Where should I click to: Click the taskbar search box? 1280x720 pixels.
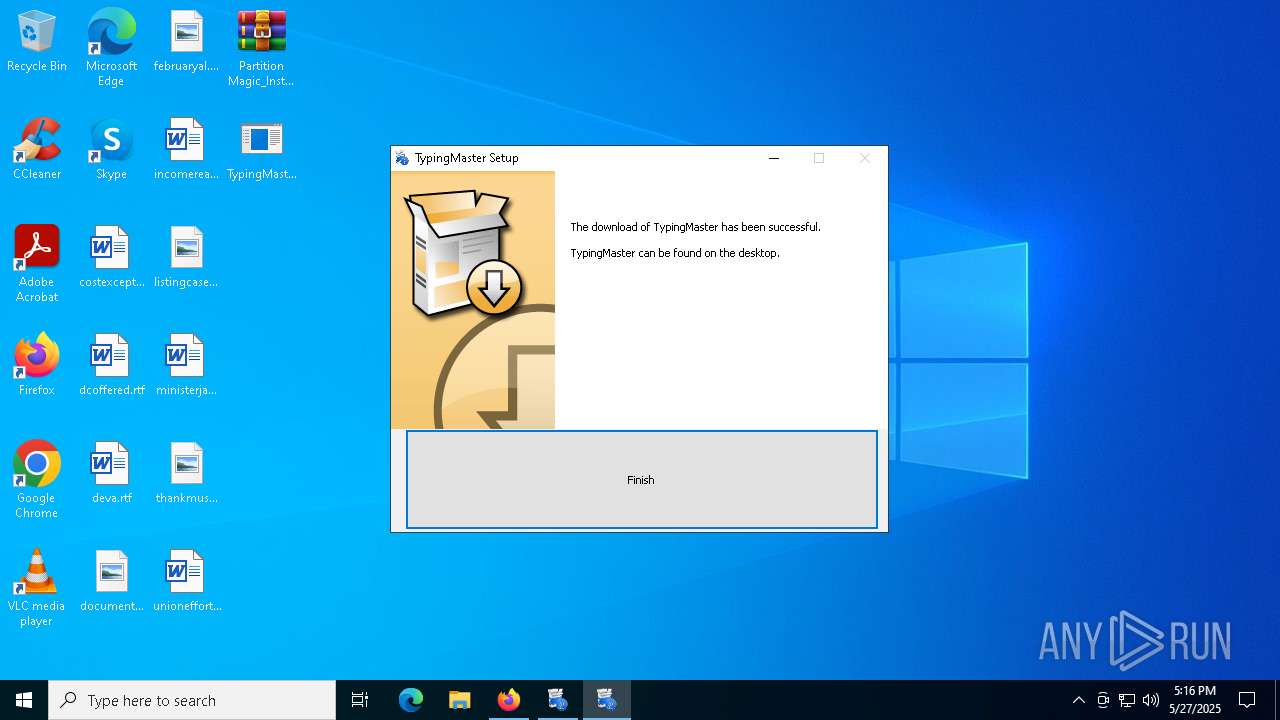192,700
